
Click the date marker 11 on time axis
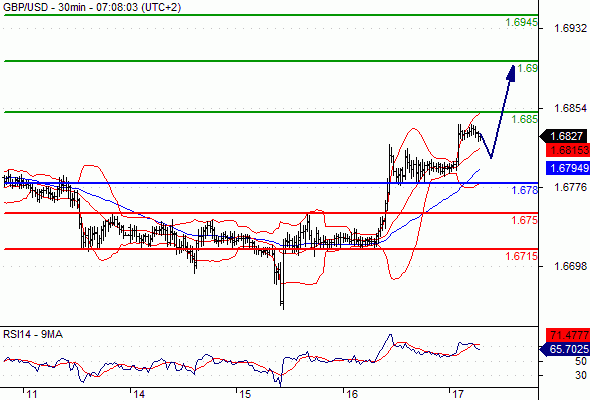pyautogui.click(x=32, y=394)
